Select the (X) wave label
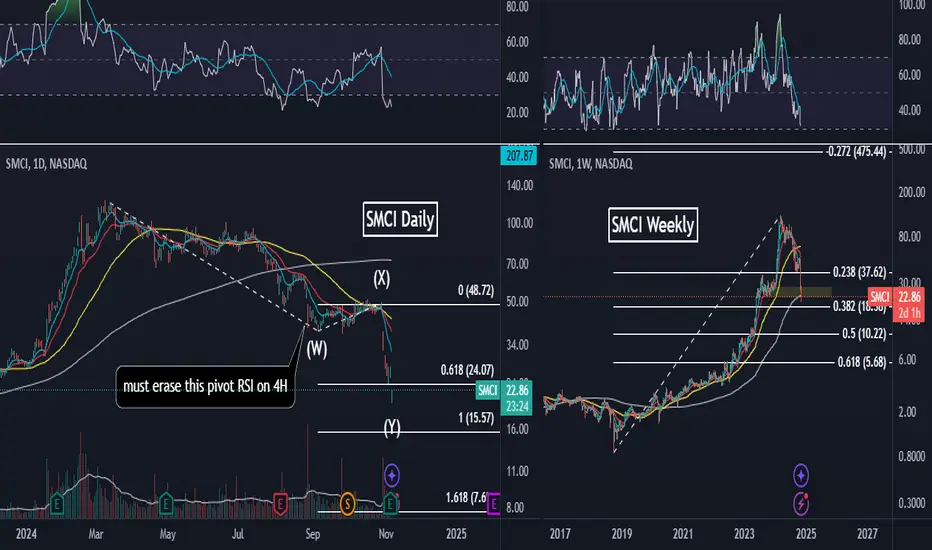The height and width of the screenshot is (550, 932). point(382,278)
